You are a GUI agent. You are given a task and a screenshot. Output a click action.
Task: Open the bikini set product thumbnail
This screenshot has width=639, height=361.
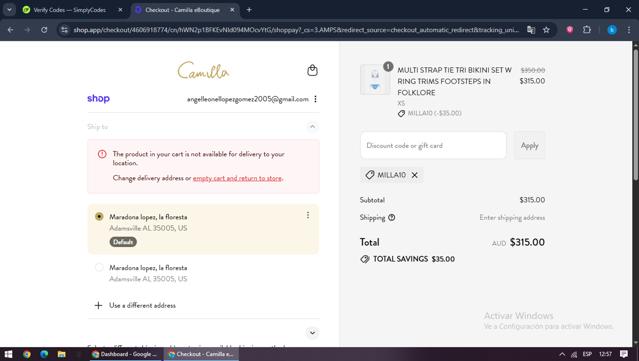(375, 79)
